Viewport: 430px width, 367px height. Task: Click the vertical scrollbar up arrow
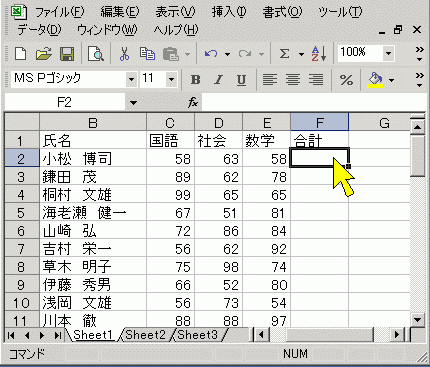[x=417, y=127]
